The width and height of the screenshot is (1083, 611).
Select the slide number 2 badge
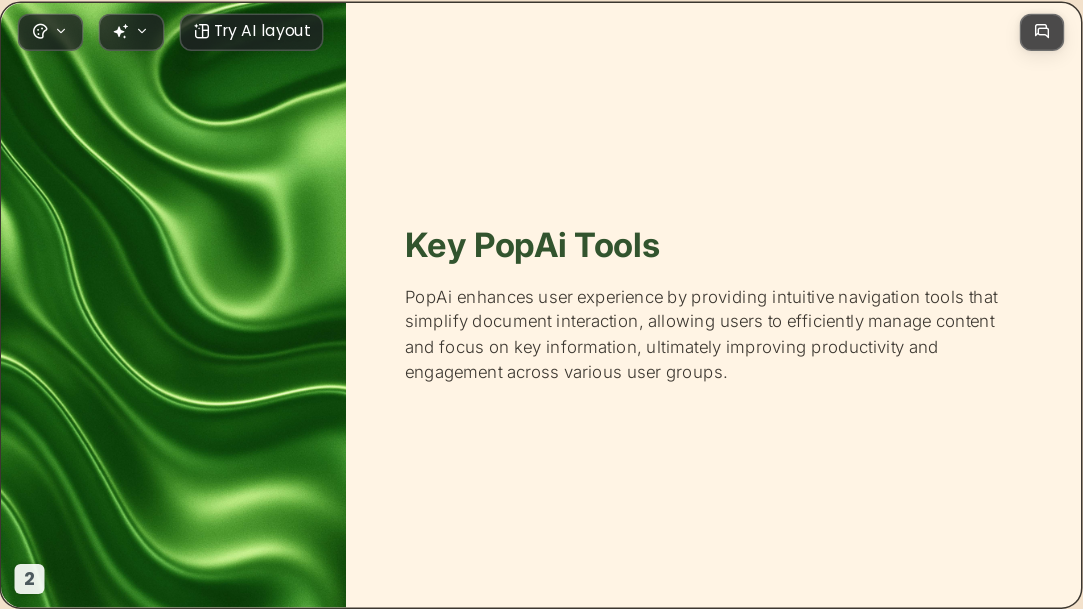[x=29, y=579]
